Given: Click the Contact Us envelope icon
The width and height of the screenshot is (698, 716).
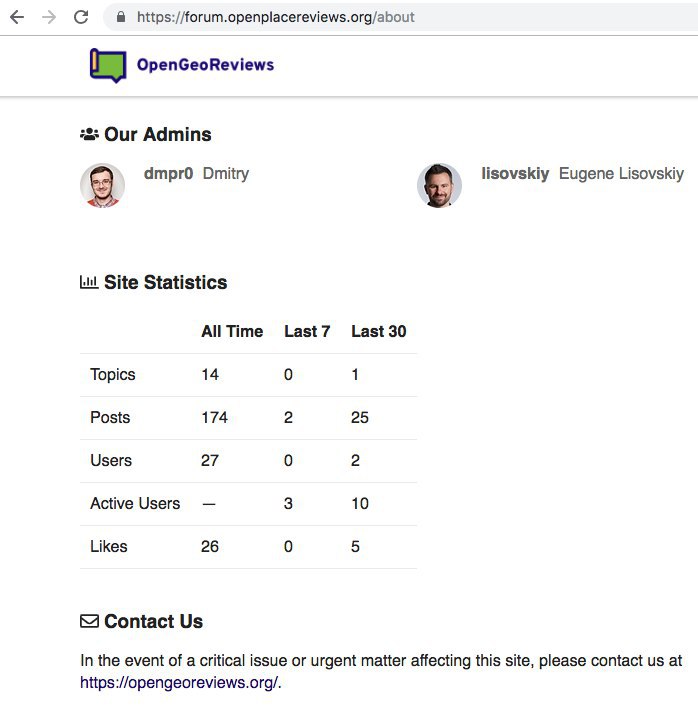Looking at the screenshot, I should click(x=89, y=621).
